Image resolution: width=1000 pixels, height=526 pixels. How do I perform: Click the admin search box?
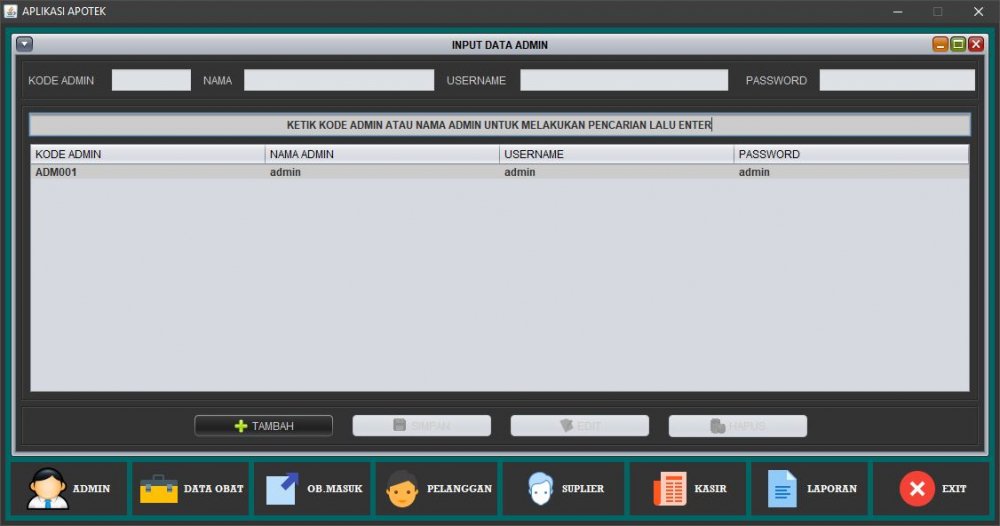499,125
